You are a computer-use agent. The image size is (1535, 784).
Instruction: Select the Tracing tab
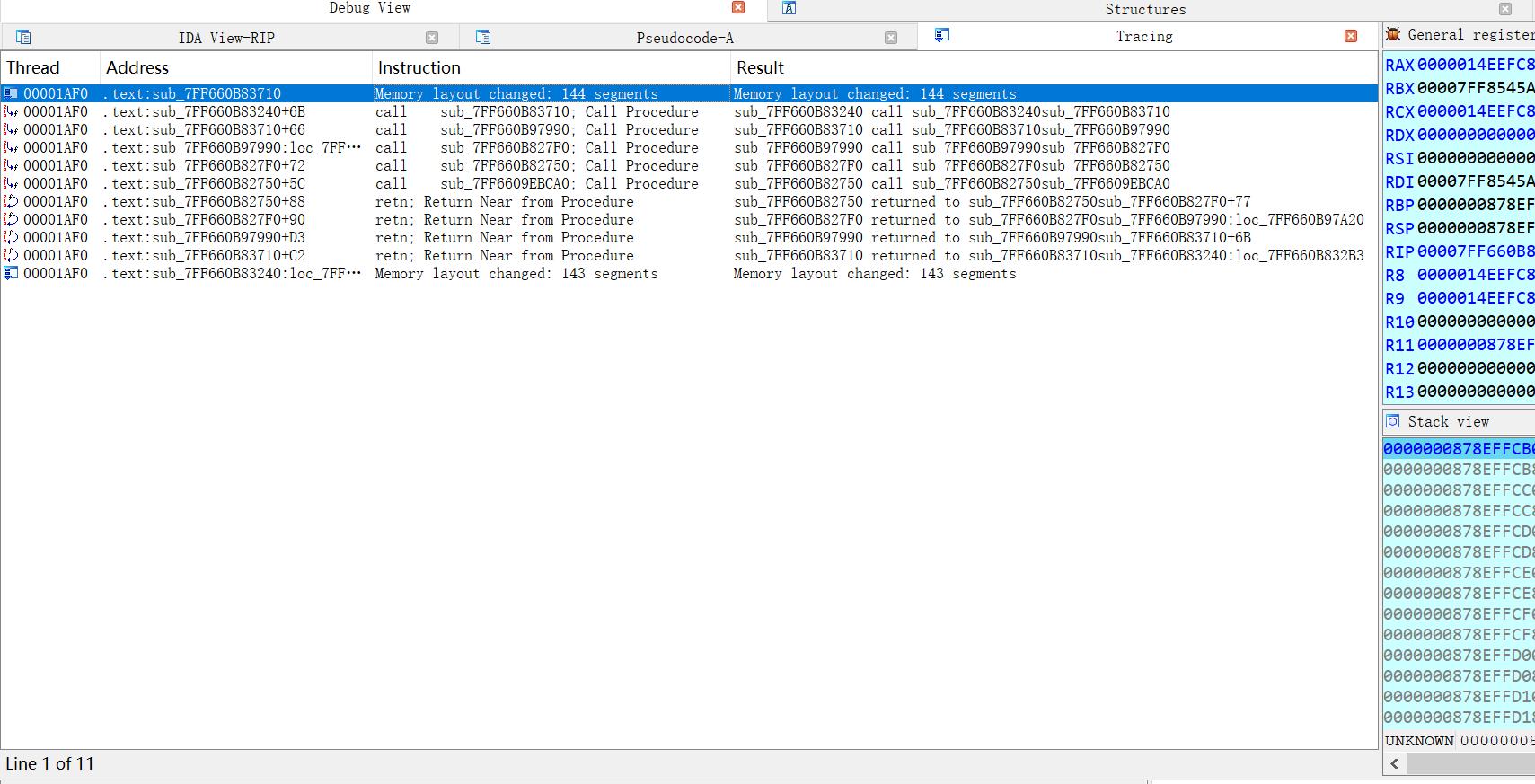click(x=1144, y=37)
